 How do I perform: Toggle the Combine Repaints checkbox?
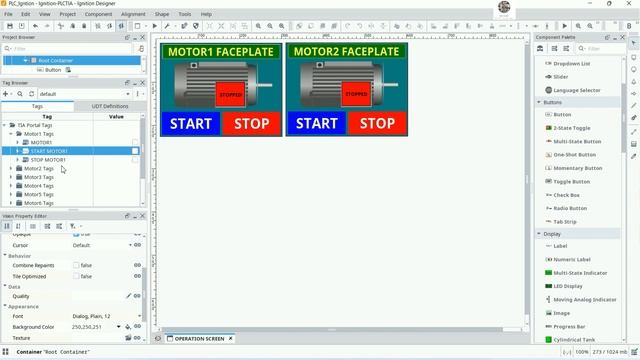pyautogui.click(x=76, y=265)
